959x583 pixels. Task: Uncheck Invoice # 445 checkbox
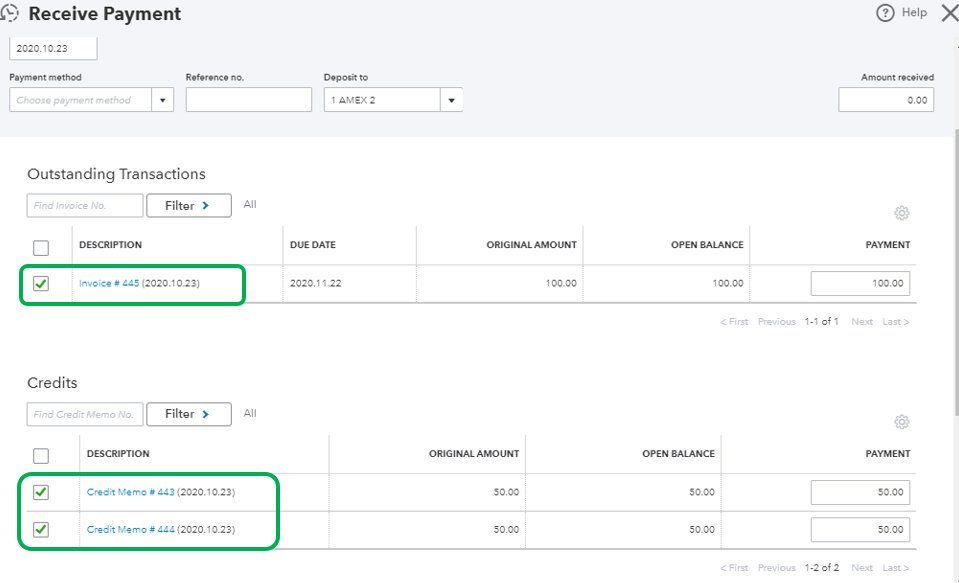coord(41,284)
